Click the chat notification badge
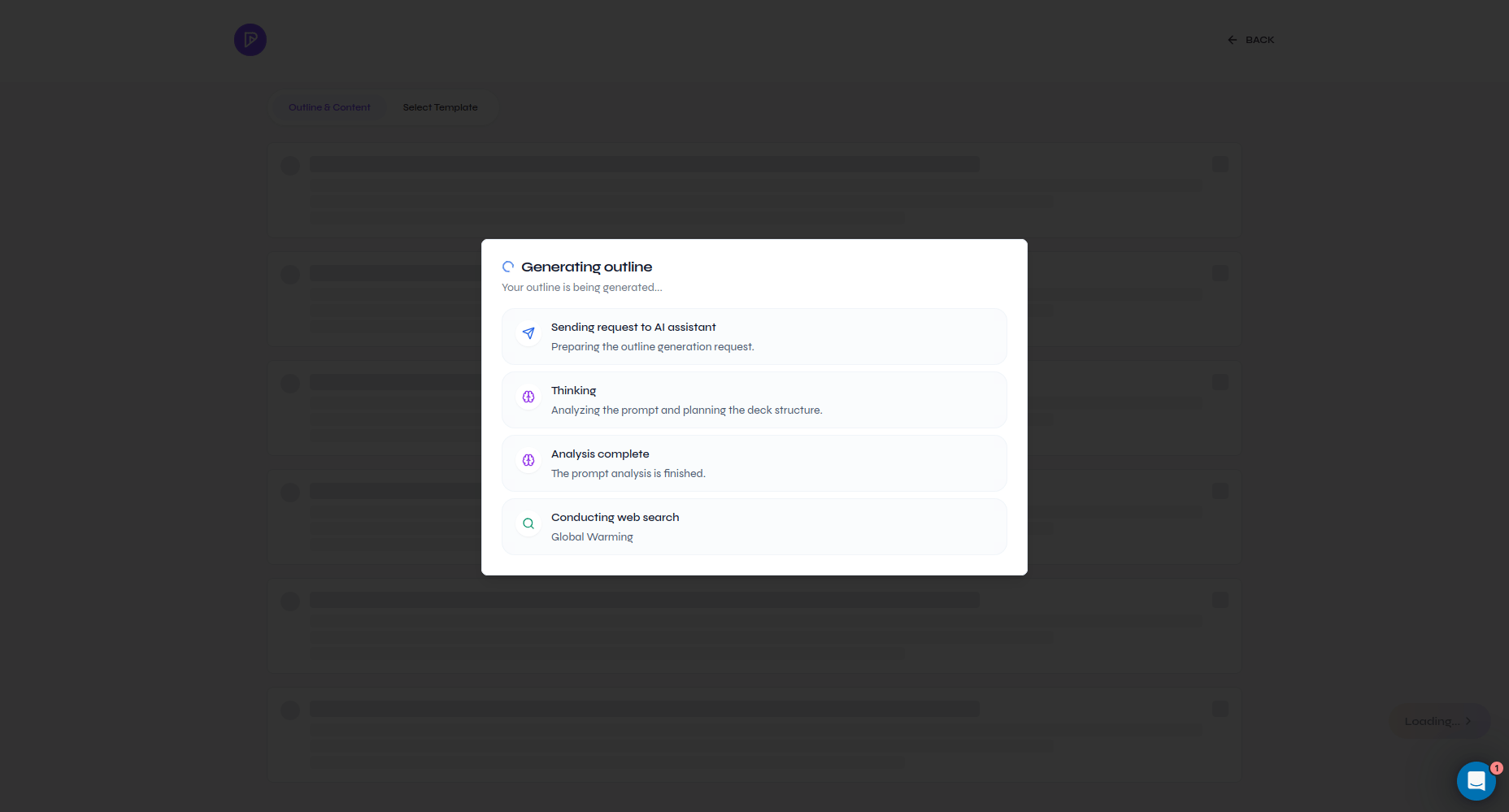Viewport: 1509px width, 812px height. [1497, 768]
